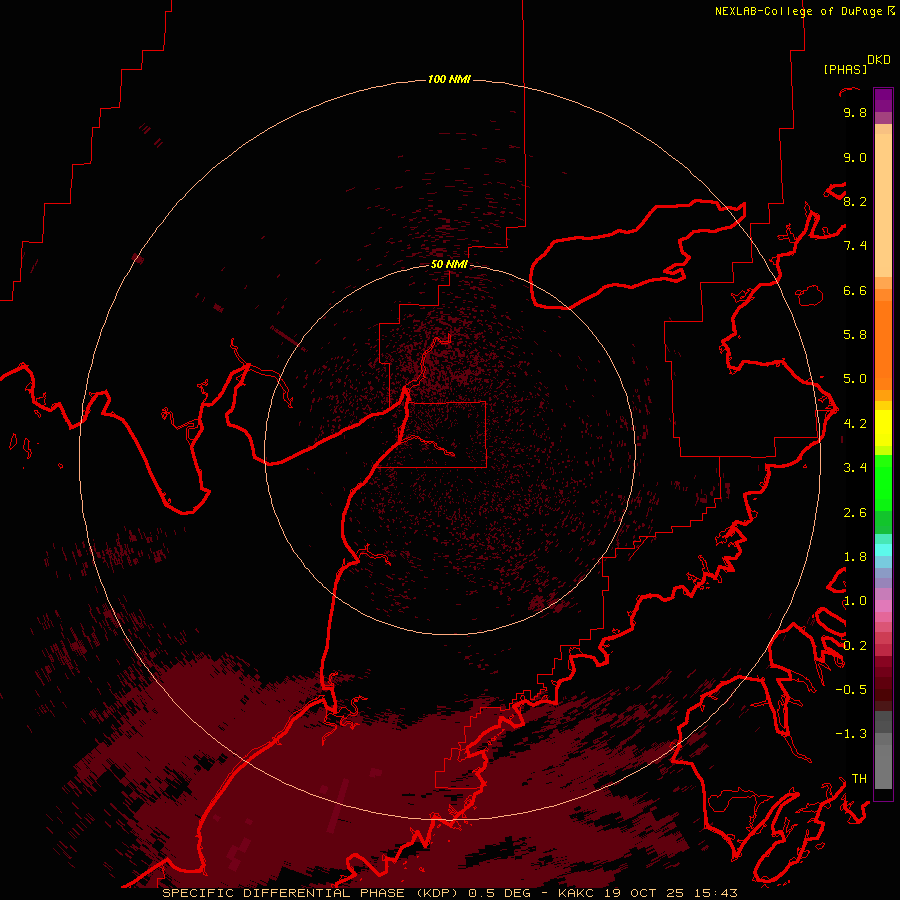Screen dimensions: 900x900
Task: Click the yellow segment of the color bar
Action: click(x=883, y=428)
